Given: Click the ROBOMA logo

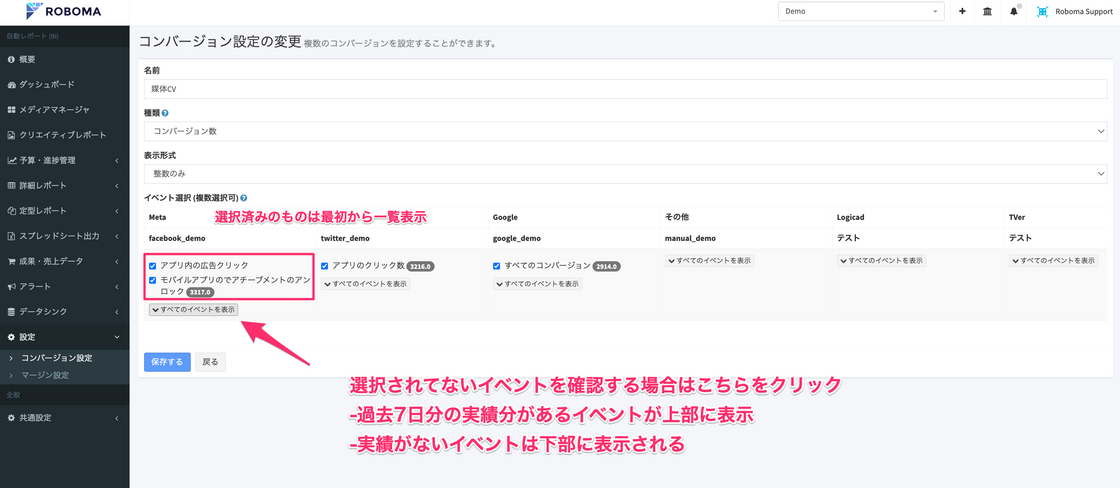Looking at the screenshot, I should click(x=63, y=11).
